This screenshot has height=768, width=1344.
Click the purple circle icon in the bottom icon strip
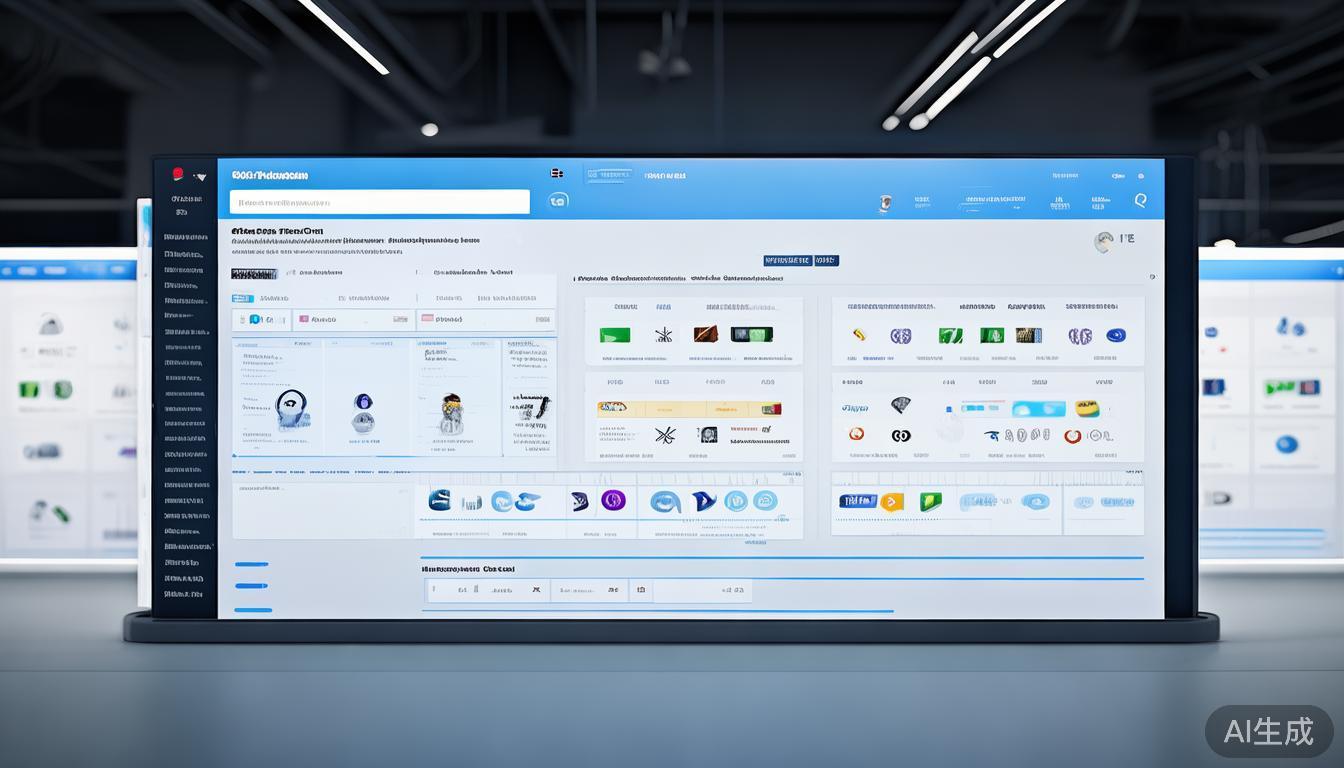pyautogui.click(x=613, y=500)
